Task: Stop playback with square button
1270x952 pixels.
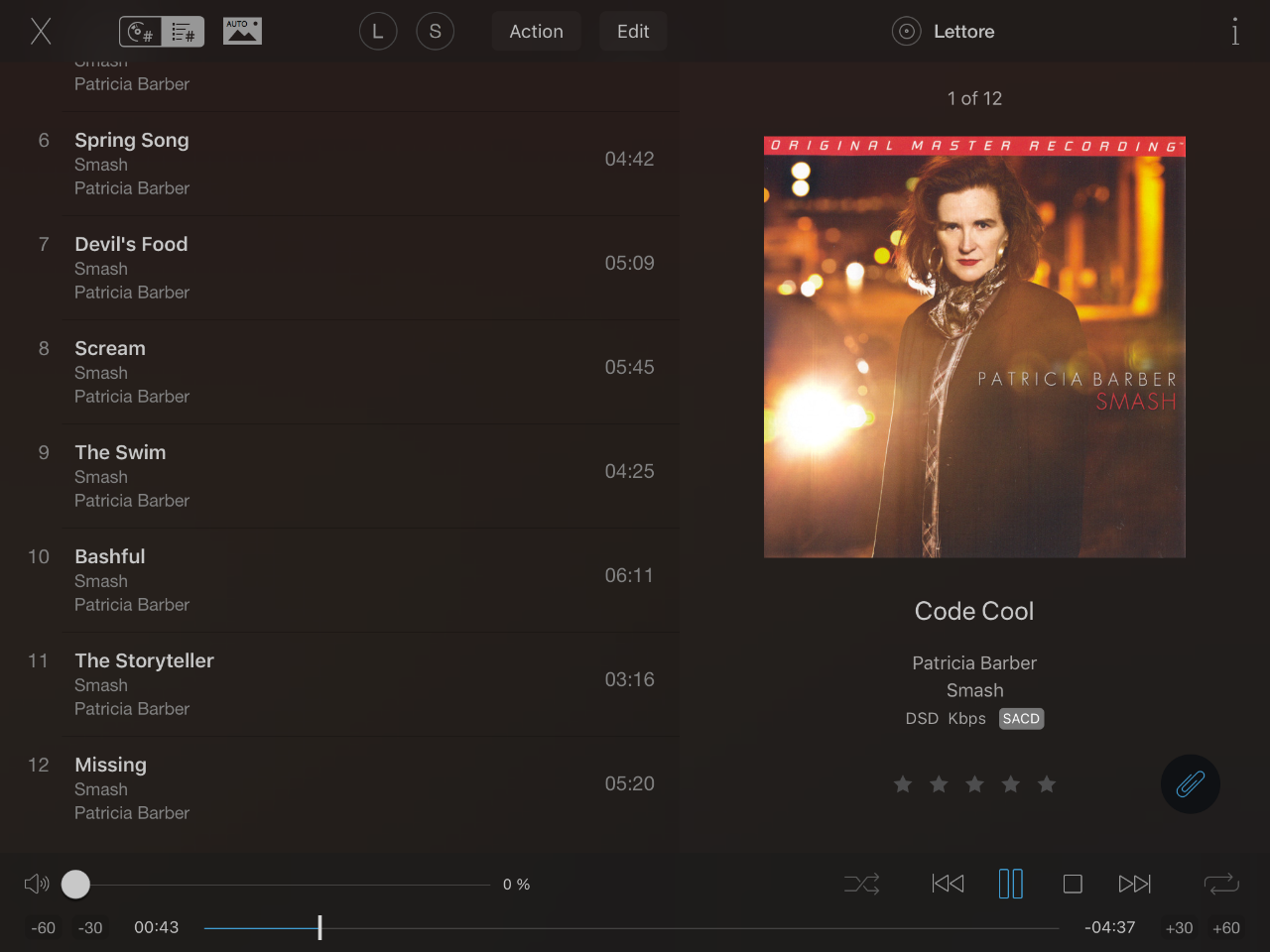Action: click(x=1073, y=884)
